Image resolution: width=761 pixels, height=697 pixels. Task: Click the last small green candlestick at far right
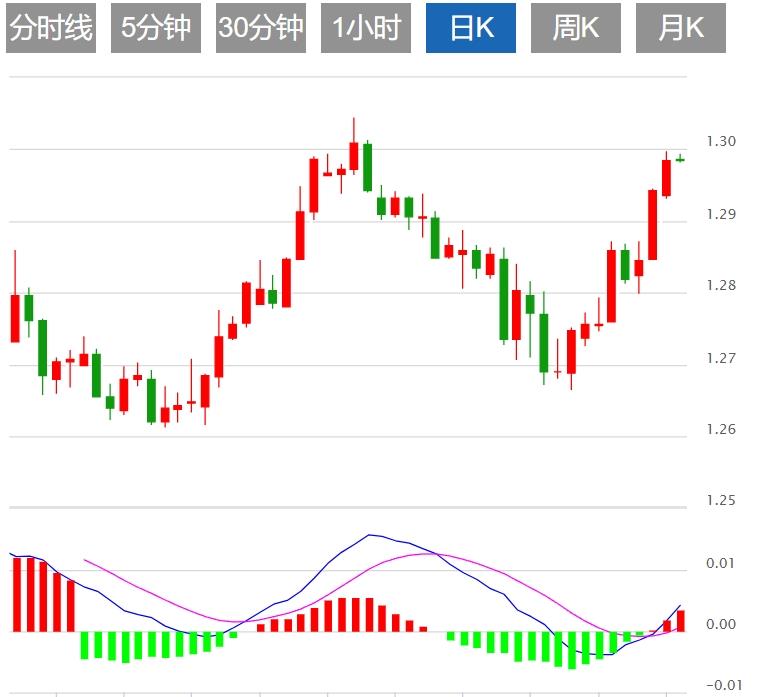pyautogui.click(x=680, y=159)
